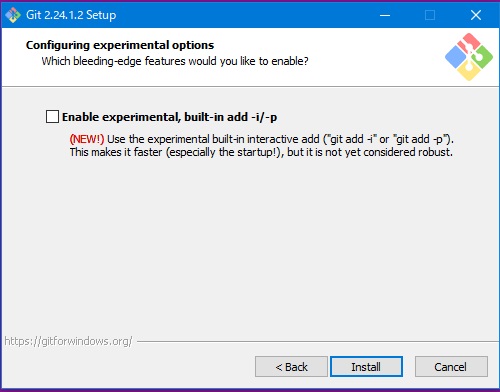The width and height of the screenshot is (500, 392).
Task: Click the 'not yet considered robust' description line
Action: pos(261,152)
